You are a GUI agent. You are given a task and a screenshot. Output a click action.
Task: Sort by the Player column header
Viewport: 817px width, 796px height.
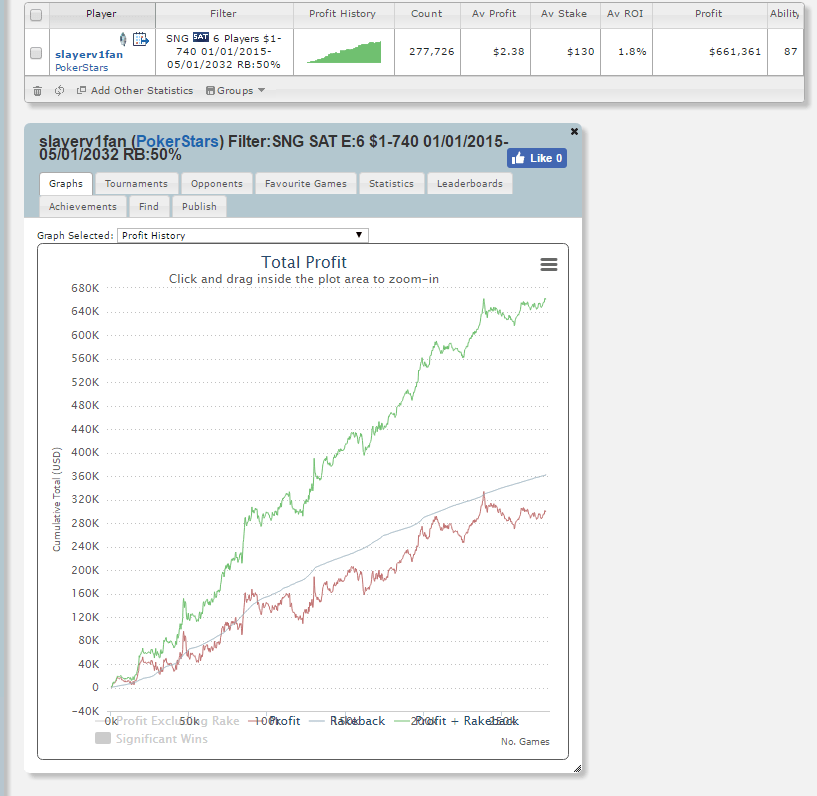coord(101,14)
